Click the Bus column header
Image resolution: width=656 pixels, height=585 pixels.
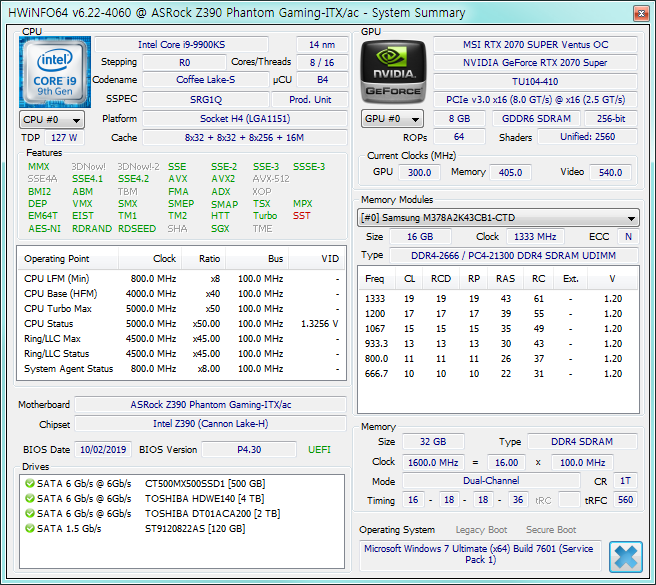pos(257,259)
